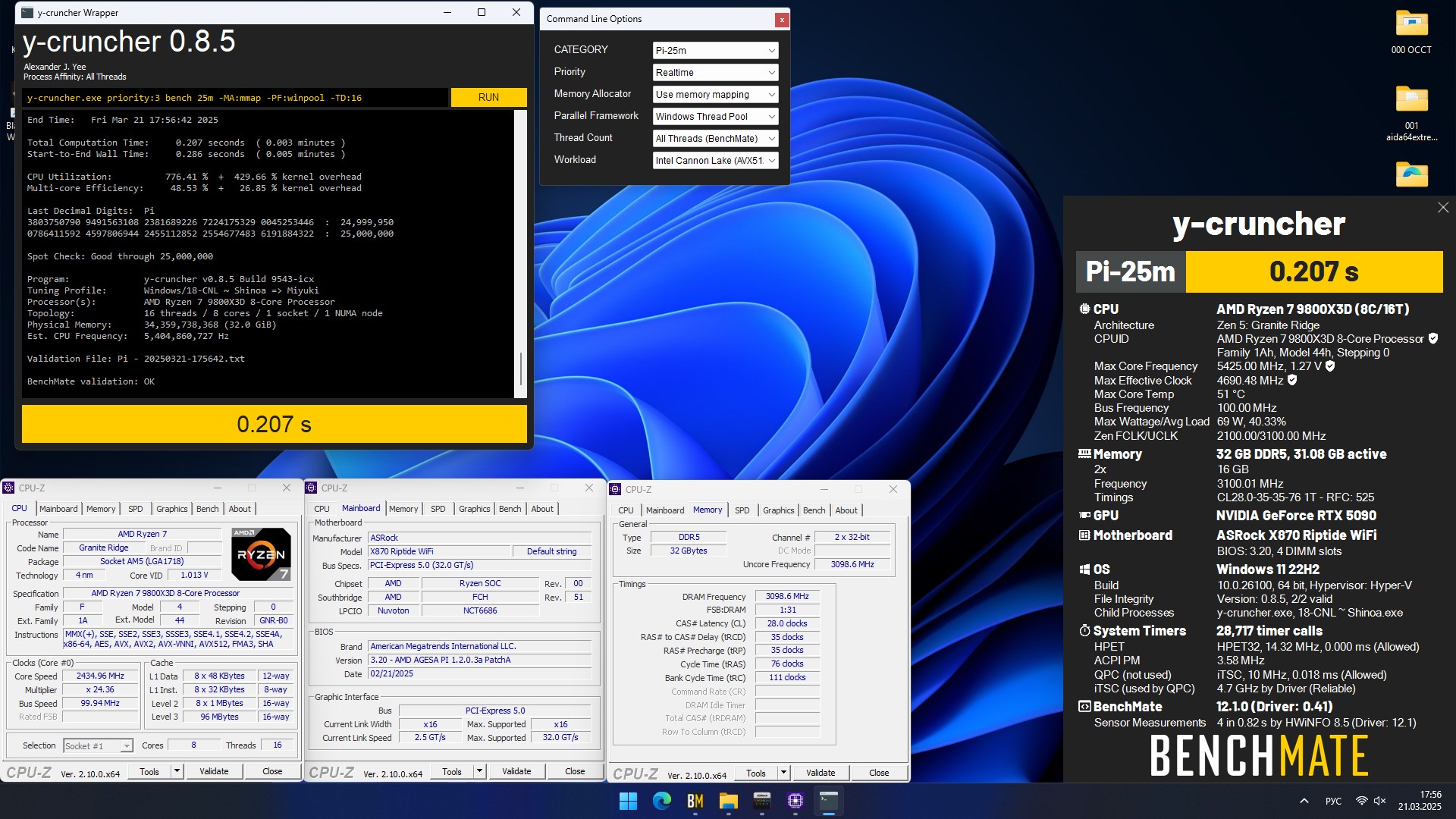Click the y-cruncher Wrapper title icon
The height and width of the screenshot is (819, 1456).
coord(27,13)
